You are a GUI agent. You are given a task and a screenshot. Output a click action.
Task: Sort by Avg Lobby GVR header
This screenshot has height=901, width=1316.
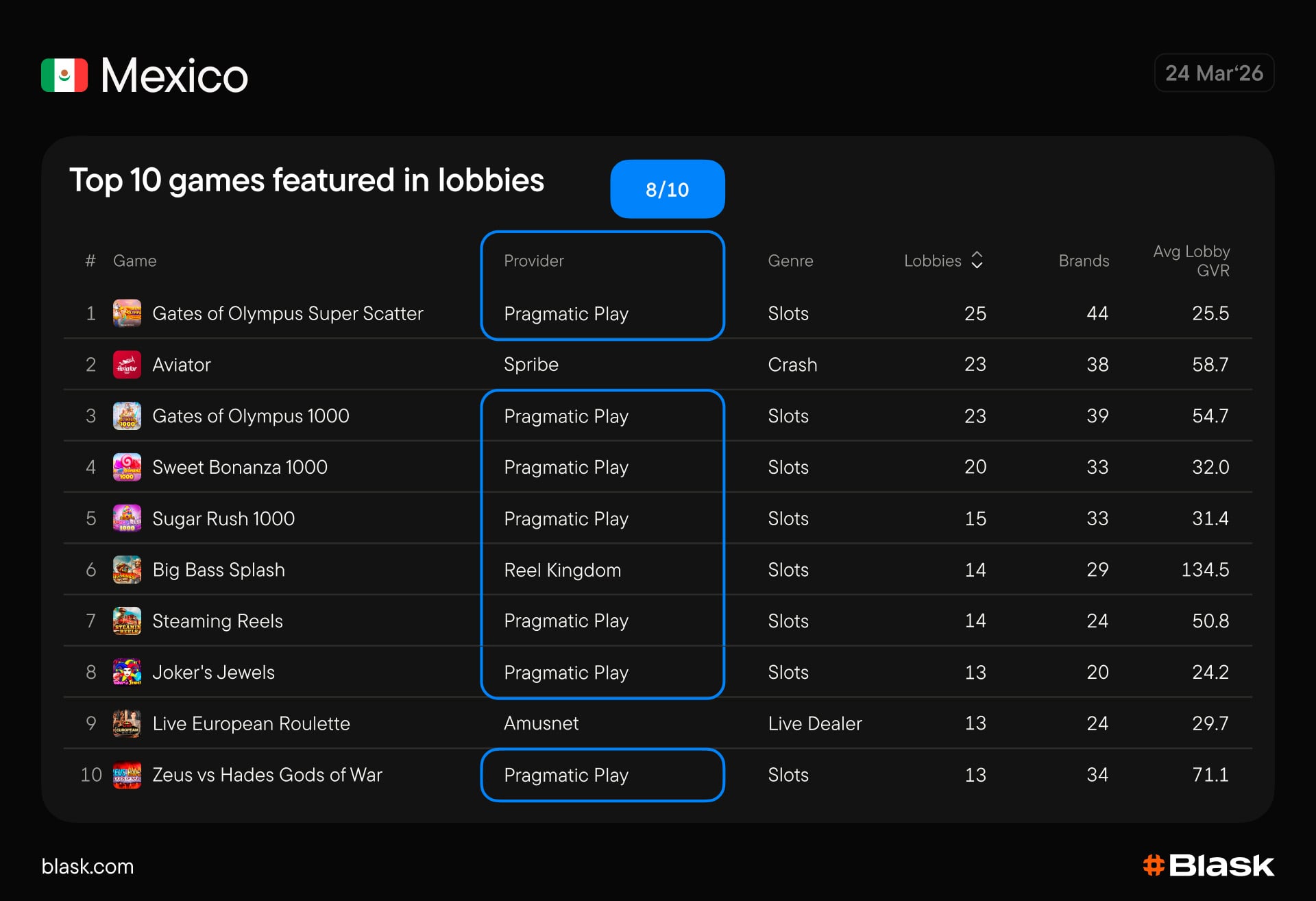click(x=1191, y=261)
